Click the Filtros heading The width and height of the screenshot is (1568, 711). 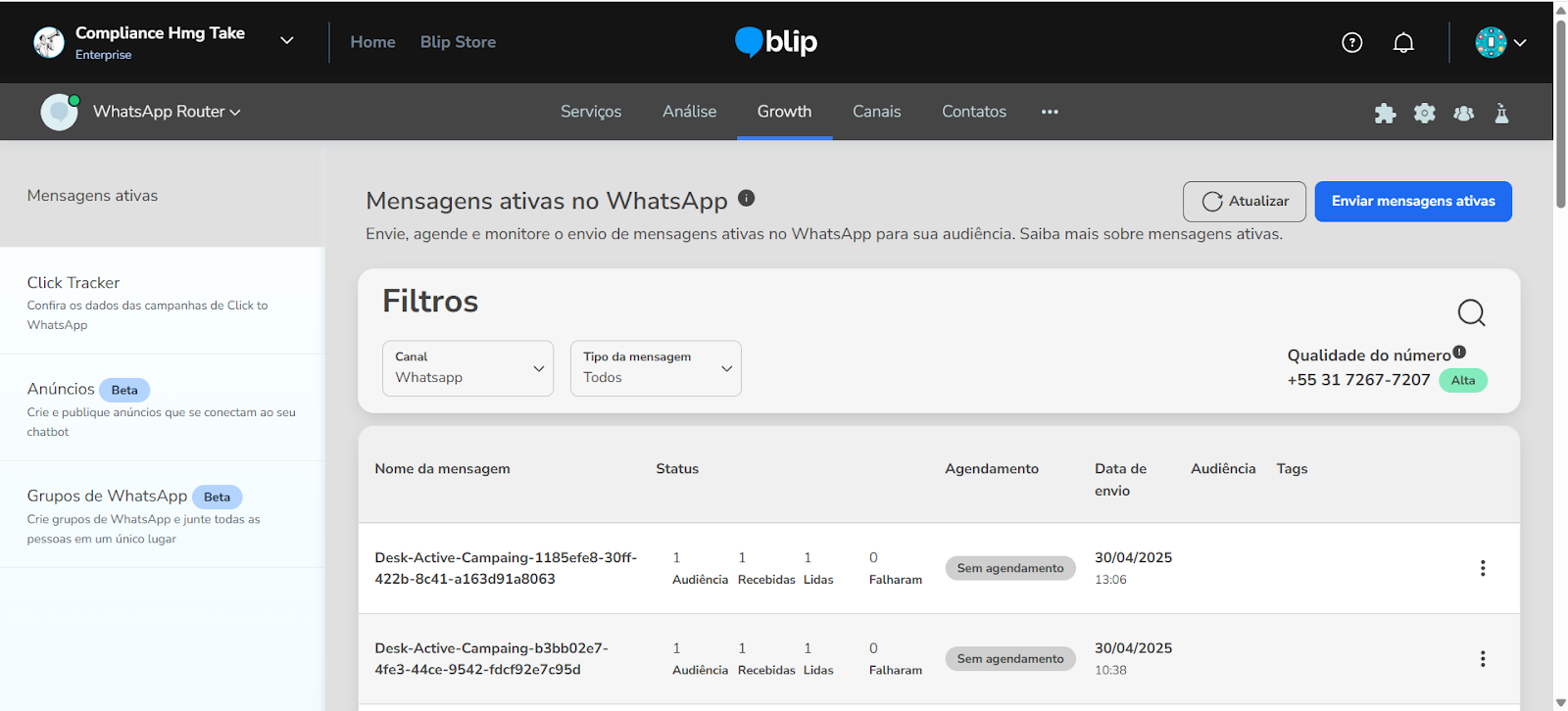[x=430, y=301]
